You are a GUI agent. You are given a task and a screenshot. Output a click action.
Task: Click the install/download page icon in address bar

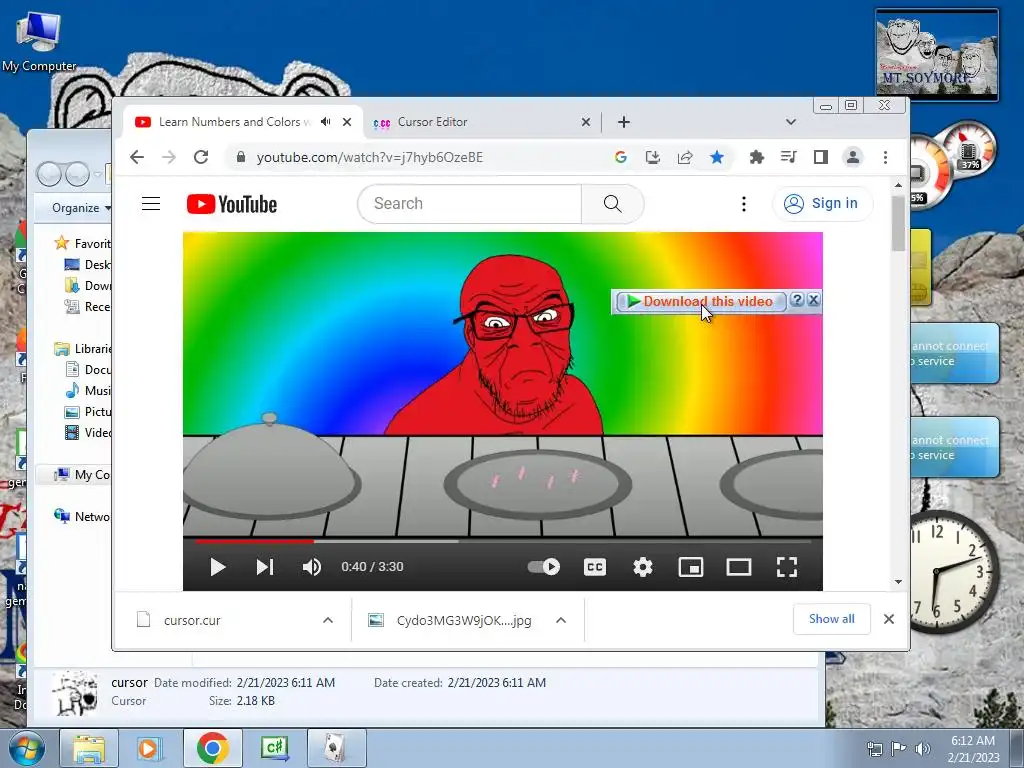pyautogui.click(x=652, y=157)
